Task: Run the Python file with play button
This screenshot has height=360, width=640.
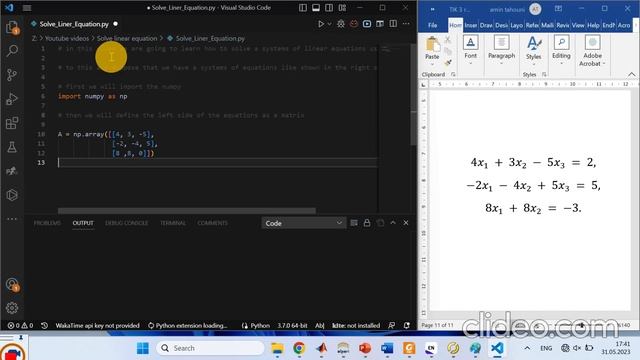Action: click(x=321, y=24)
